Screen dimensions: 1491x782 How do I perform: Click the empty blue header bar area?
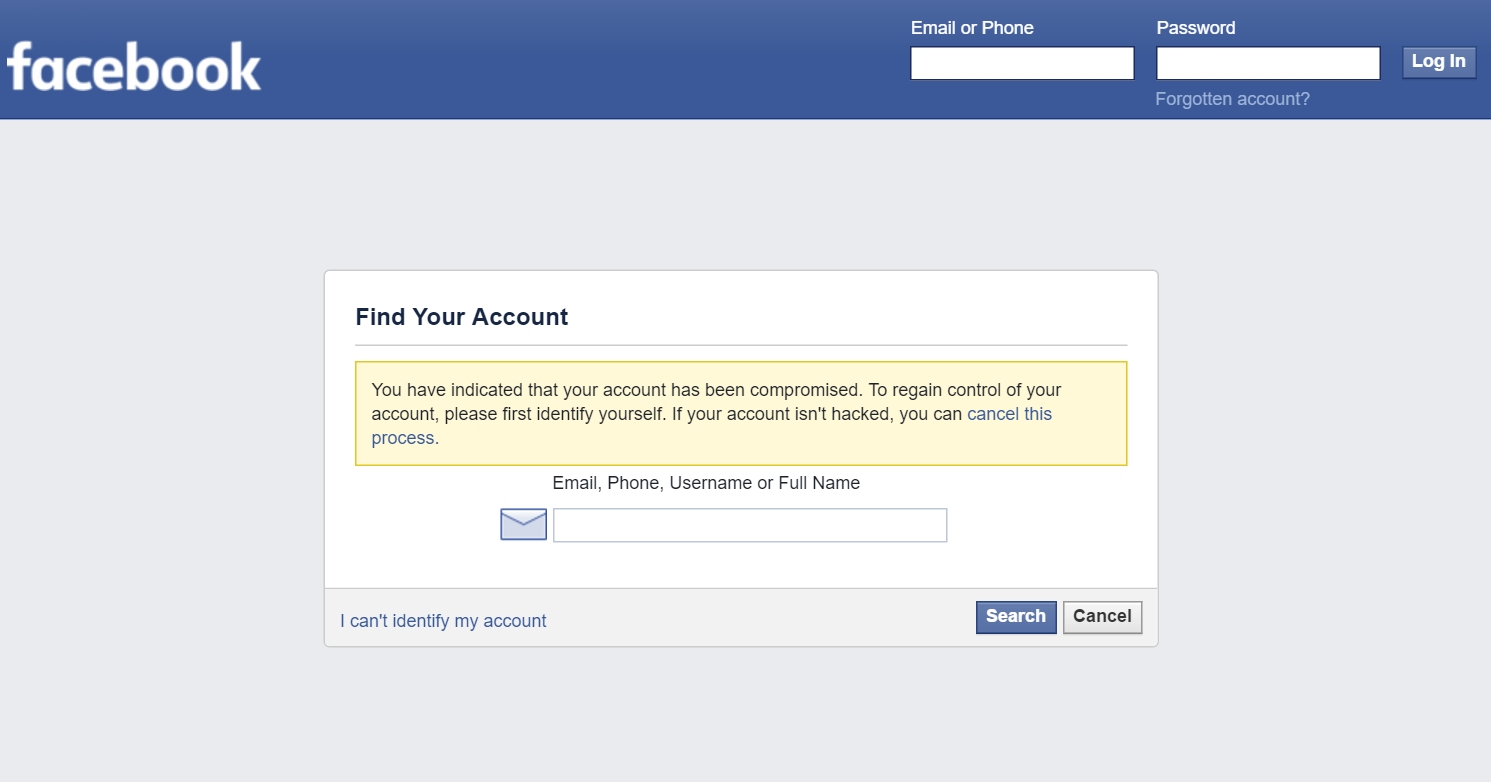(x=580, y=60)
